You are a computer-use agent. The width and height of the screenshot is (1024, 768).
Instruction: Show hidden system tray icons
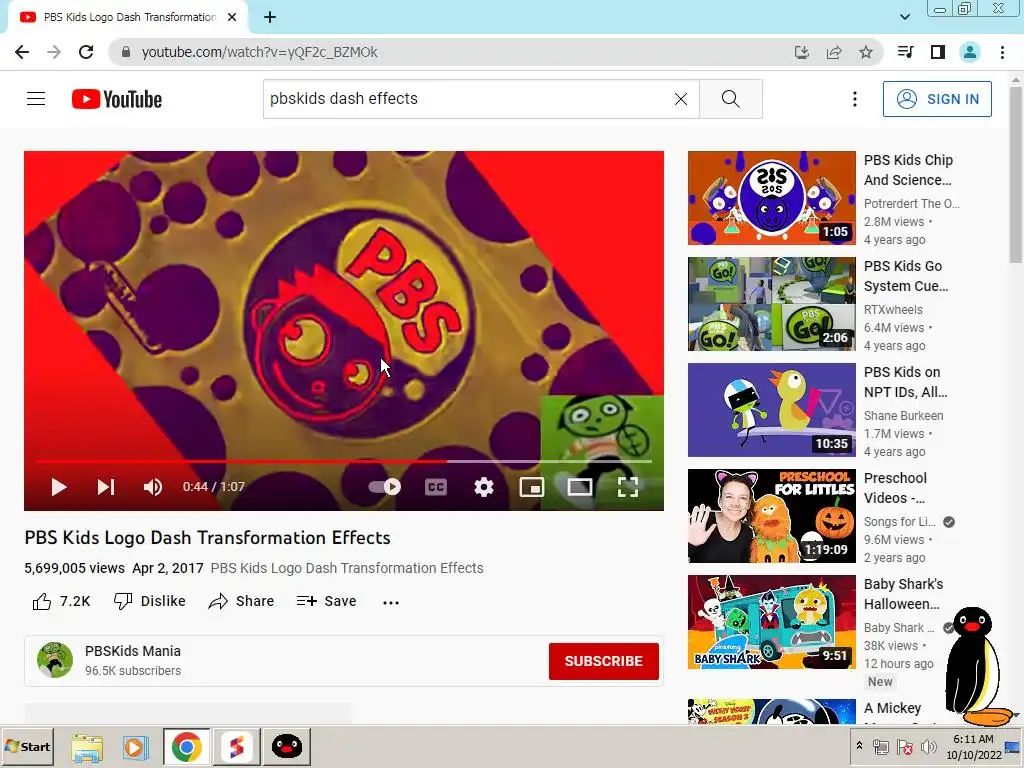(x=859, y=746)
